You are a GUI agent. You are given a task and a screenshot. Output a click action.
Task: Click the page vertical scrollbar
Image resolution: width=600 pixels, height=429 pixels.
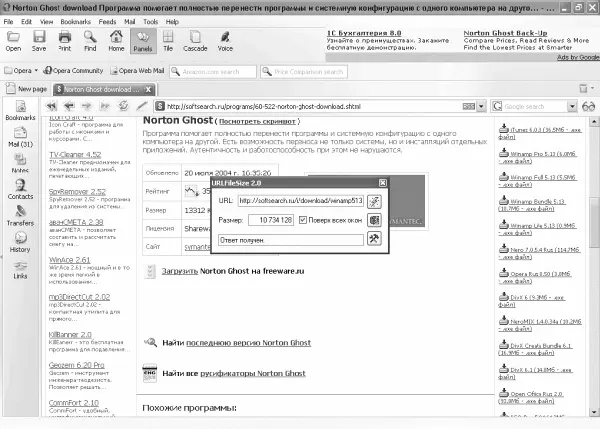click(x=594, y=267)
